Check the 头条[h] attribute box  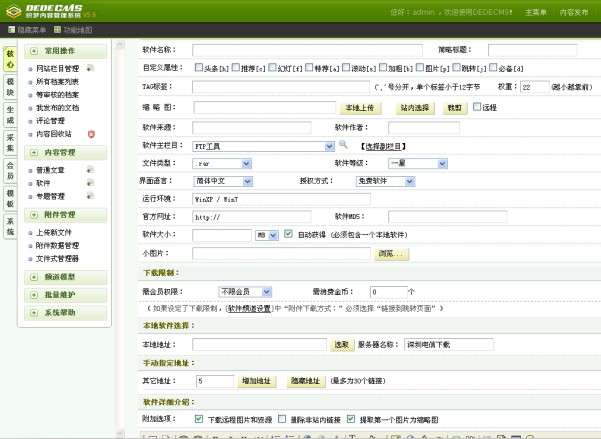pyautogui.click(x=199, y=67)
